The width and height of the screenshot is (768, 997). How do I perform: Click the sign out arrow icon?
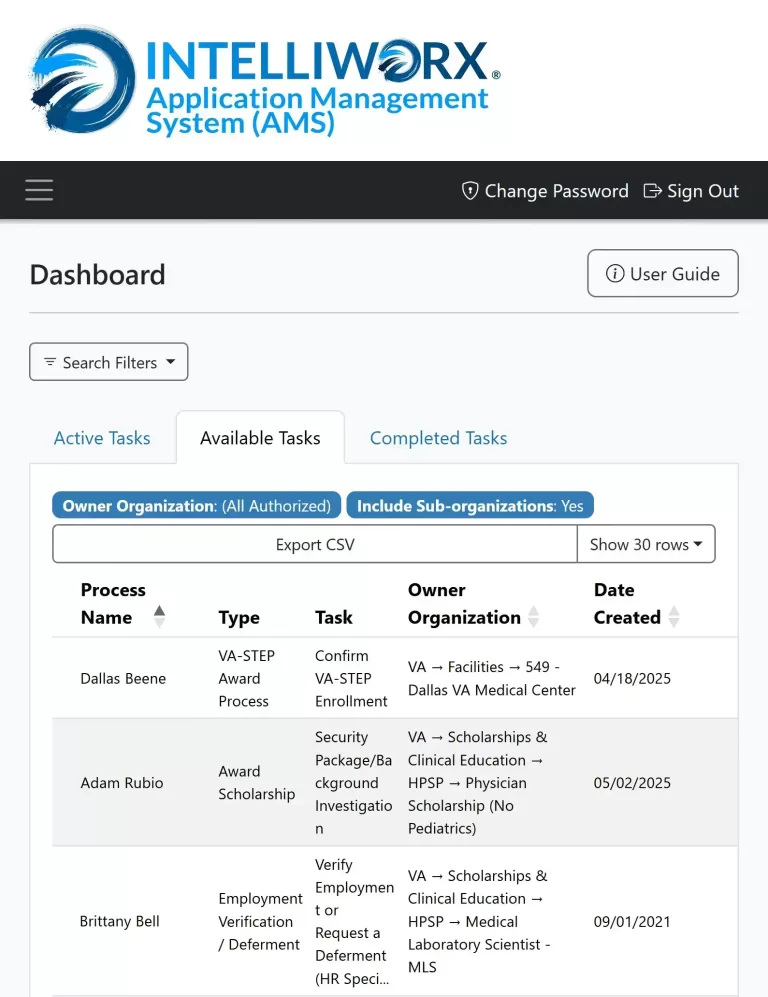(x=652, y=190)
